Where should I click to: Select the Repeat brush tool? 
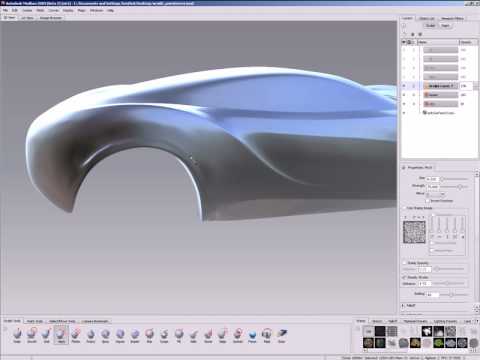(x=120, y=334)
